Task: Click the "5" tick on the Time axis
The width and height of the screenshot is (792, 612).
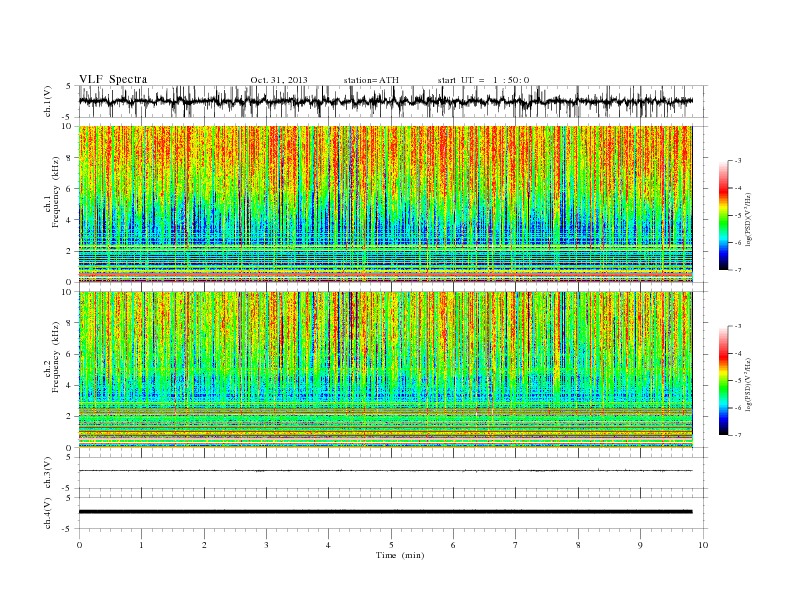Action: tap(391, 545)
